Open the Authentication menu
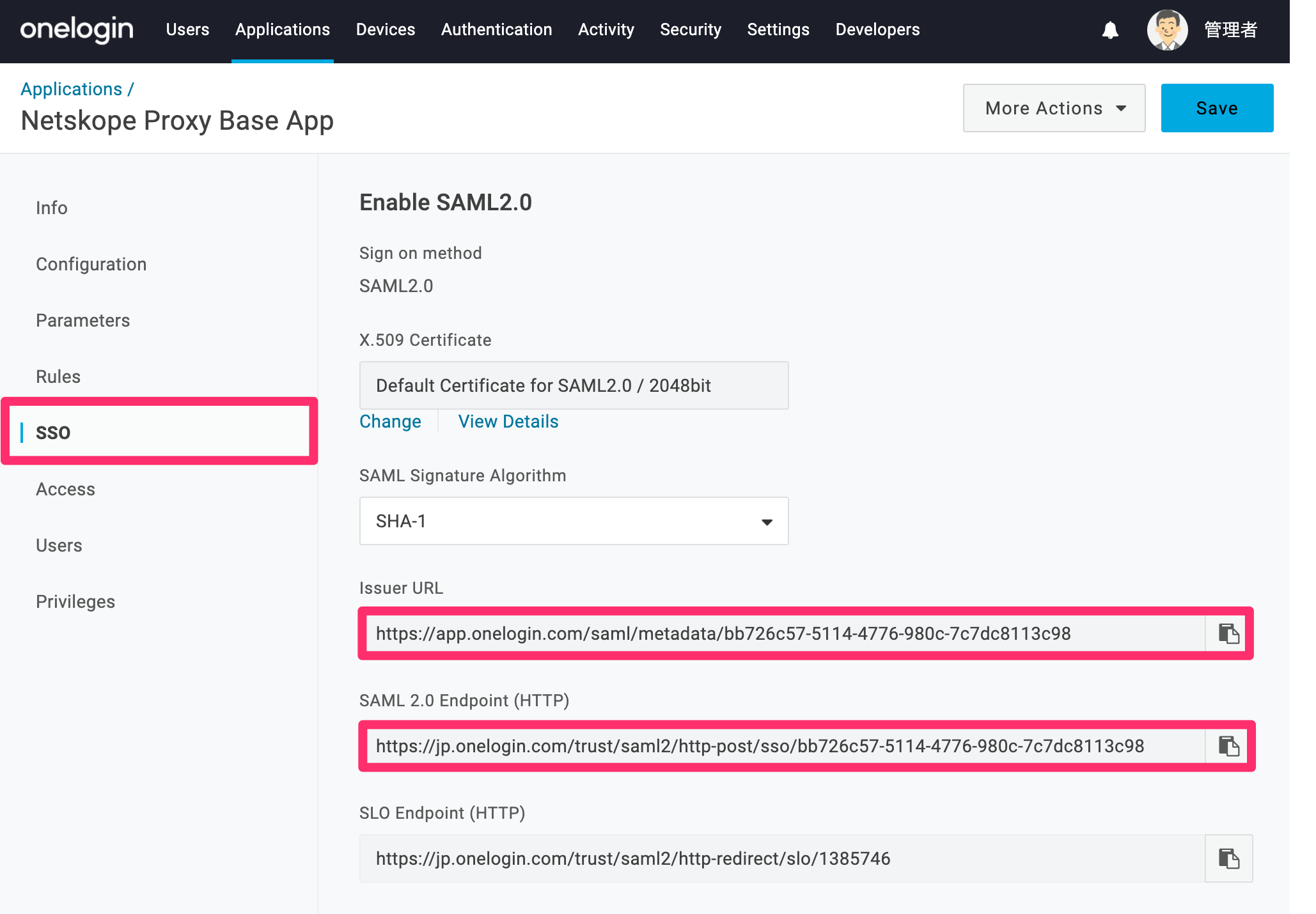Screen dimensions: 1316x914 [496, 29]
